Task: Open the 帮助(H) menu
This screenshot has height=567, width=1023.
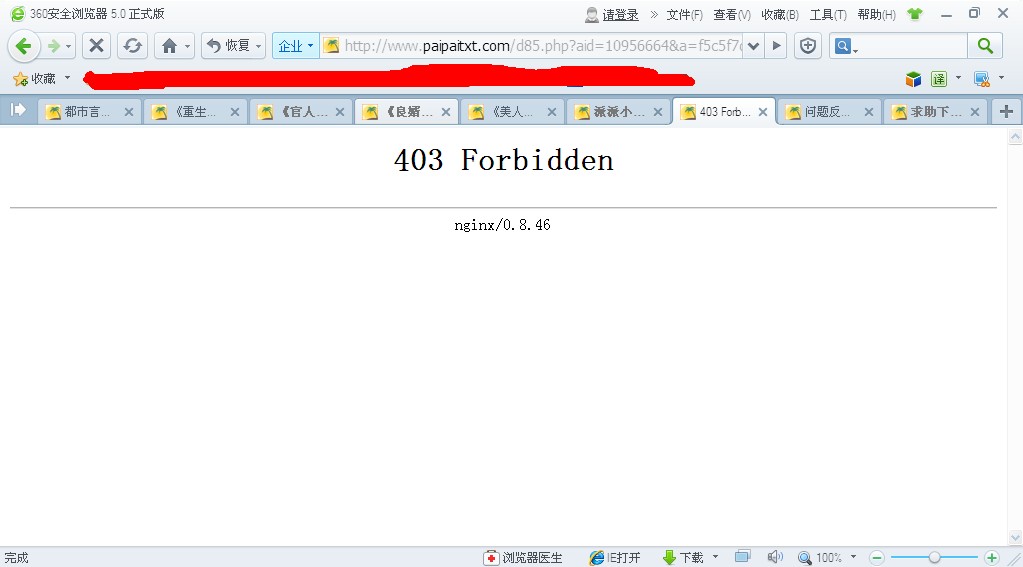Action: pos(876,14)
